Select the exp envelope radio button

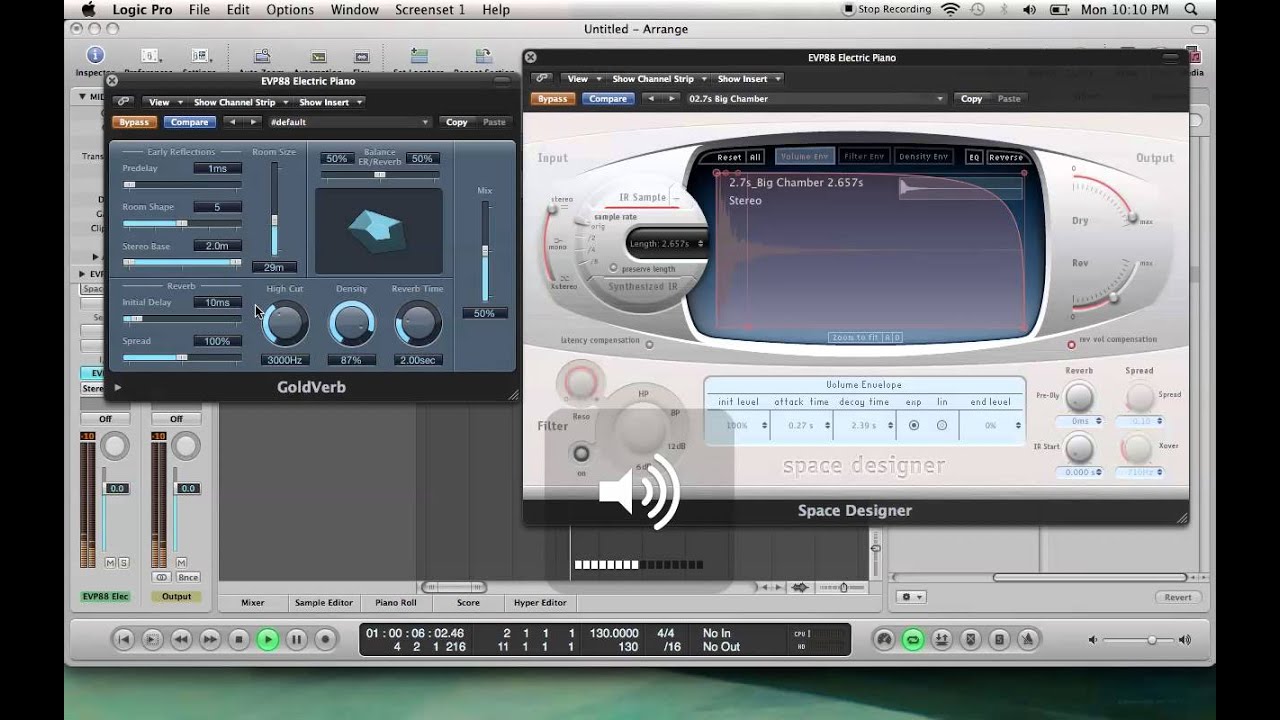[914, 425]
